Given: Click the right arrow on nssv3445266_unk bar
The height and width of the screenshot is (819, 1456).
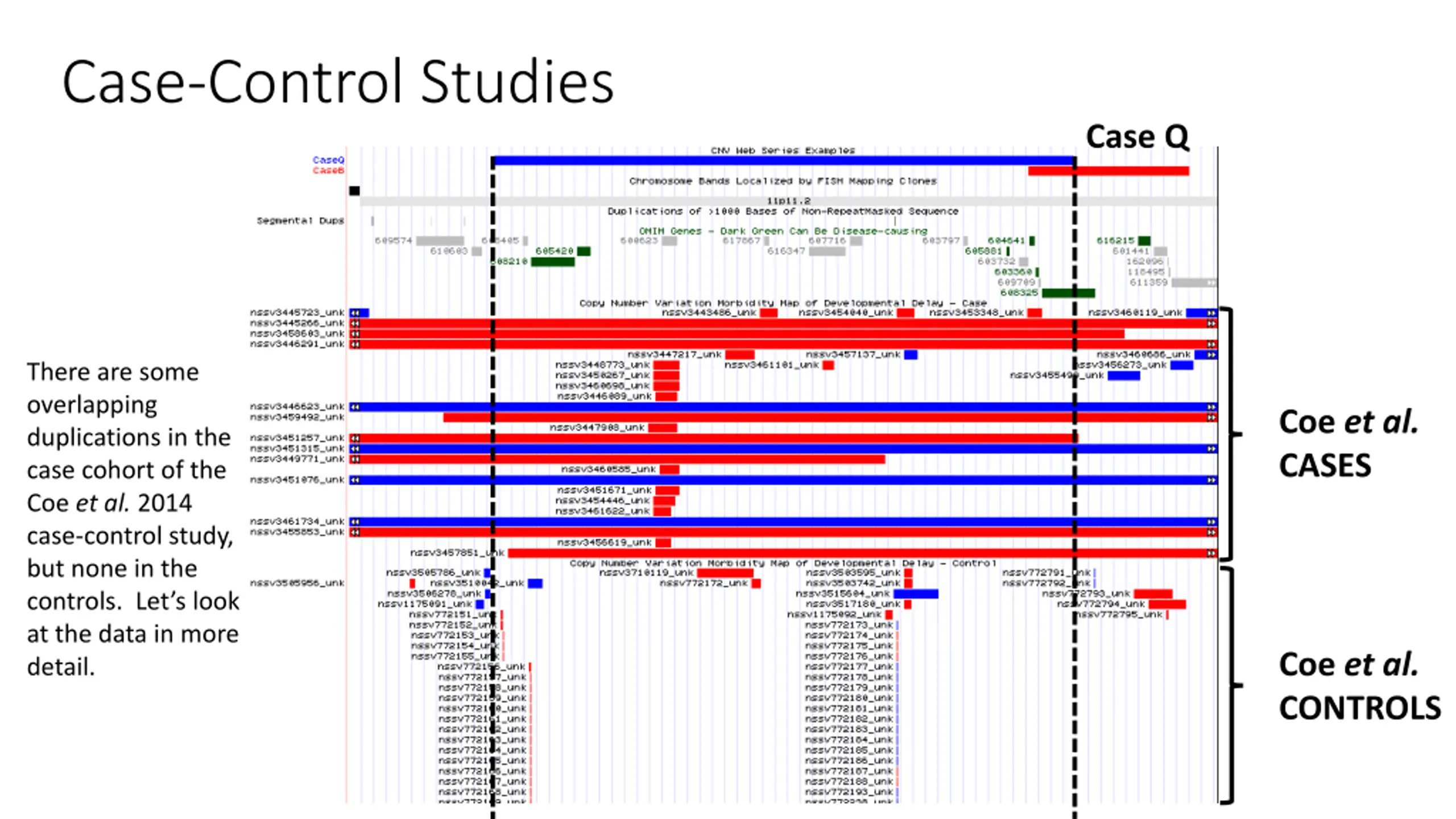Looking at the screenshot, I should [x=1211, y=323].
